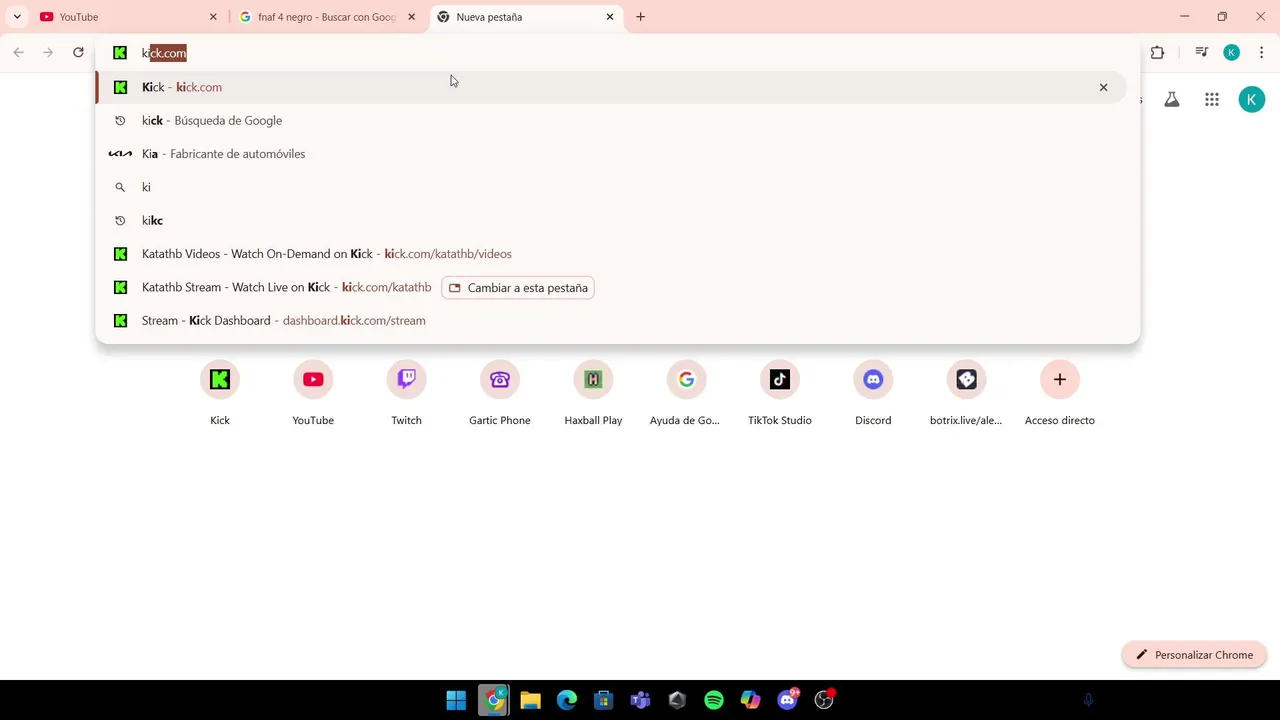Open the Chrome profile avatar in toolbar
1280x720 pixels.
click(x=1232, y=53)
